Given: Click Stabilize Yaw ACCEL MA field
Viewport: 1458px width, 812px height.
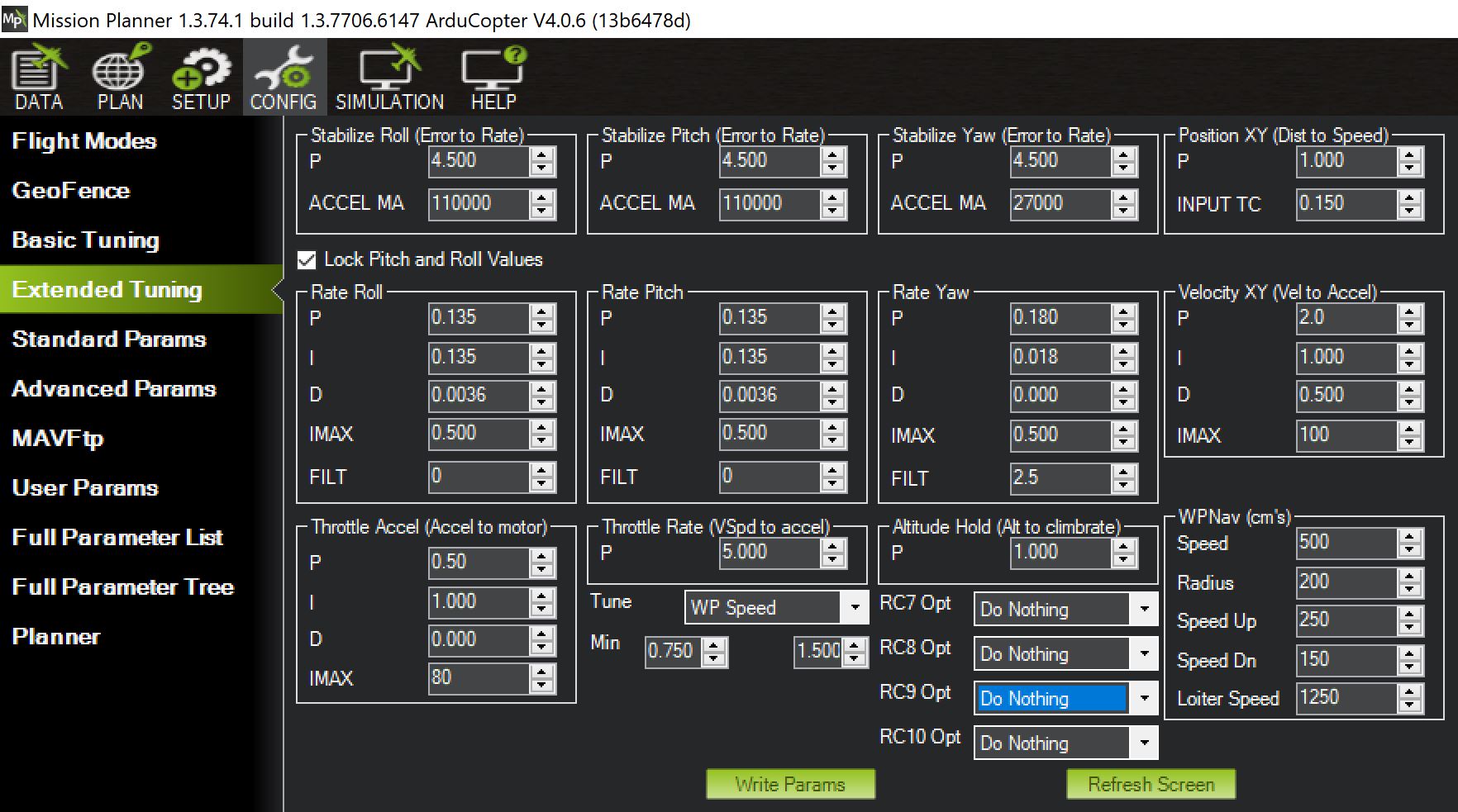Looking at the screenshot, I should [1060, 203].
